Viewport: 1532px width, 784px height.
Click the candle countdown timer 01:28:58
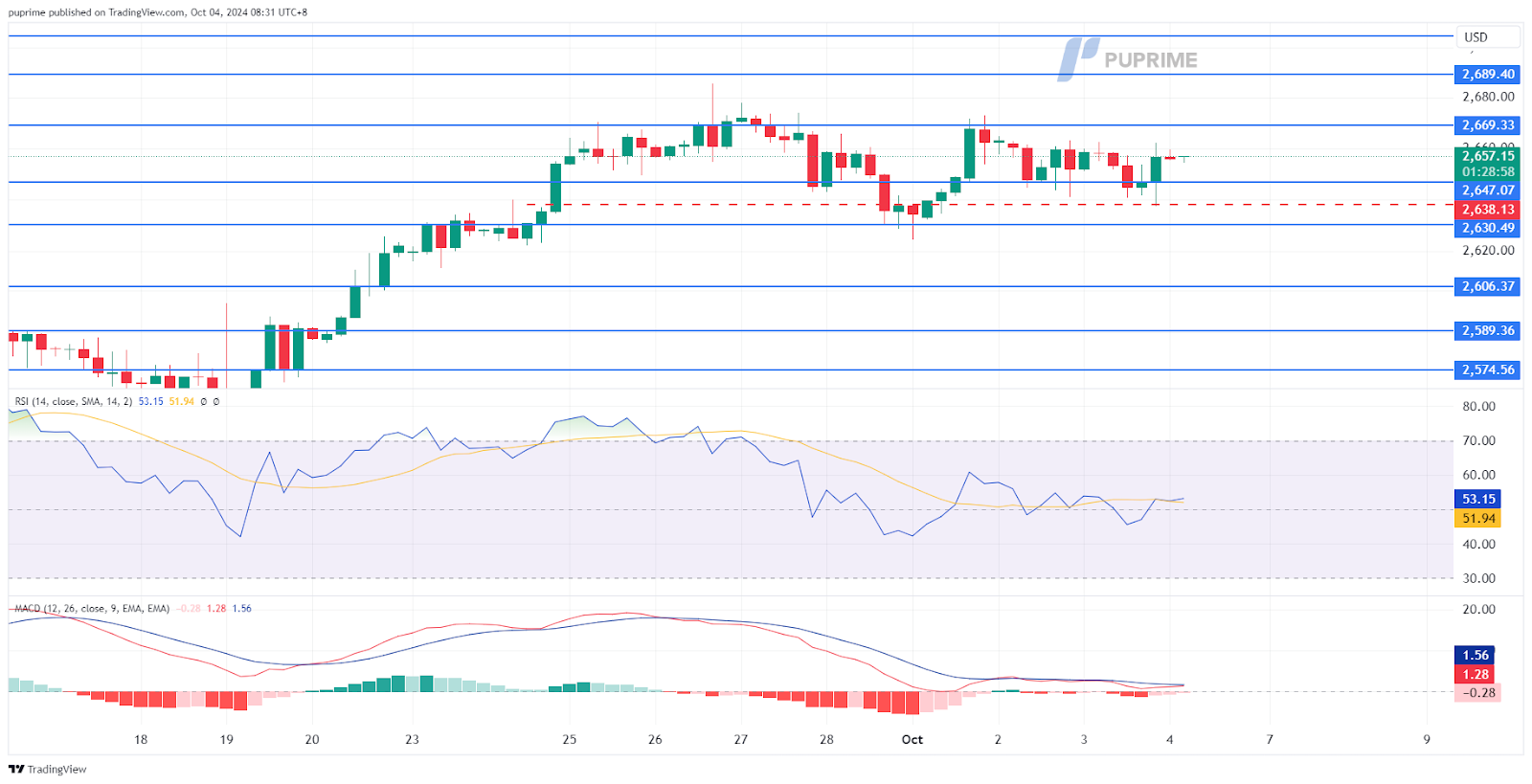(x=1487, y=172)
